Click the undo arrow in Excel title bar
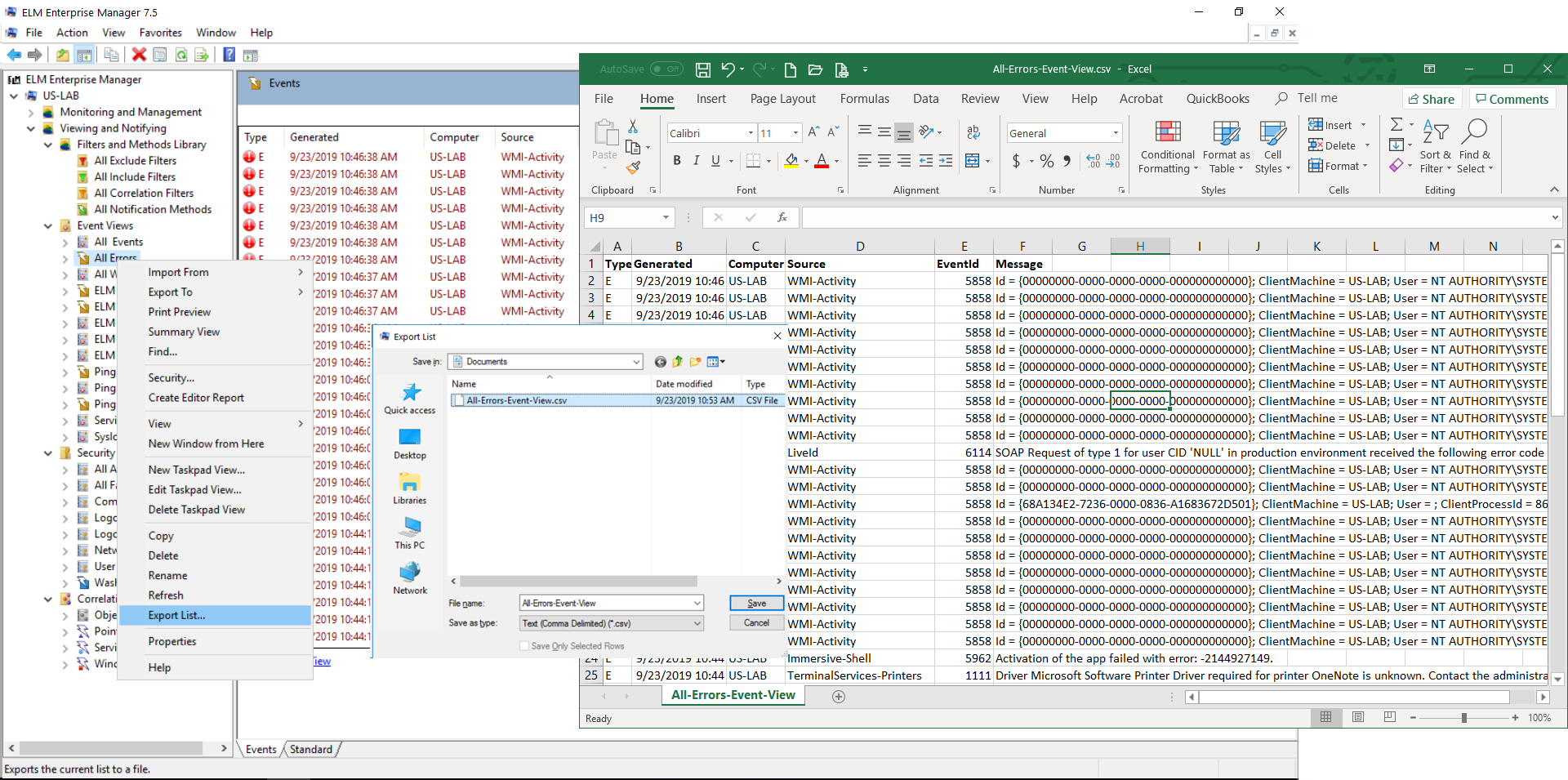 pos(728,69)
